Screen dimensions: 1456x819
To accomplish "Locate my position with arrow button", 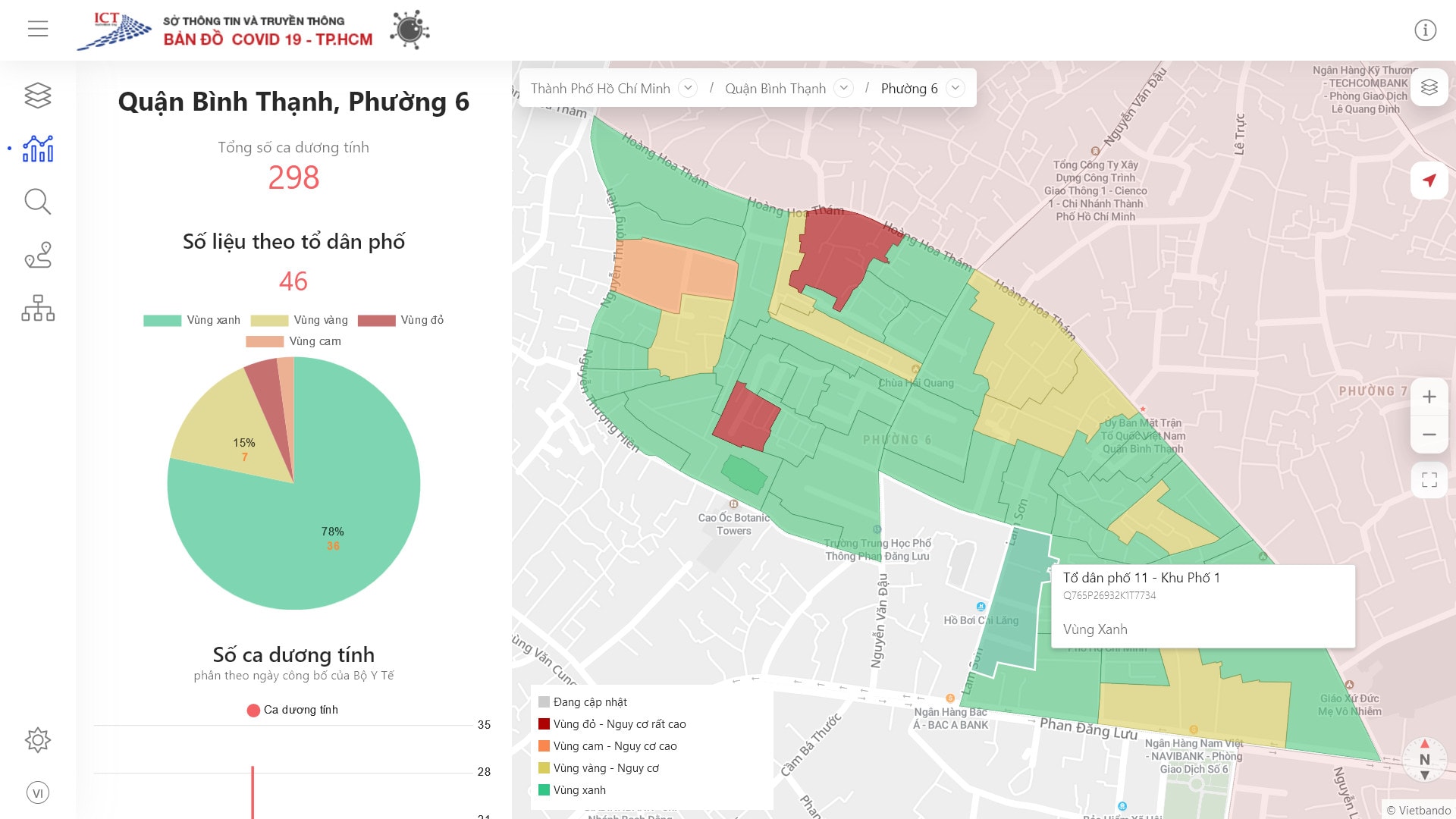I will (1429, 180).
